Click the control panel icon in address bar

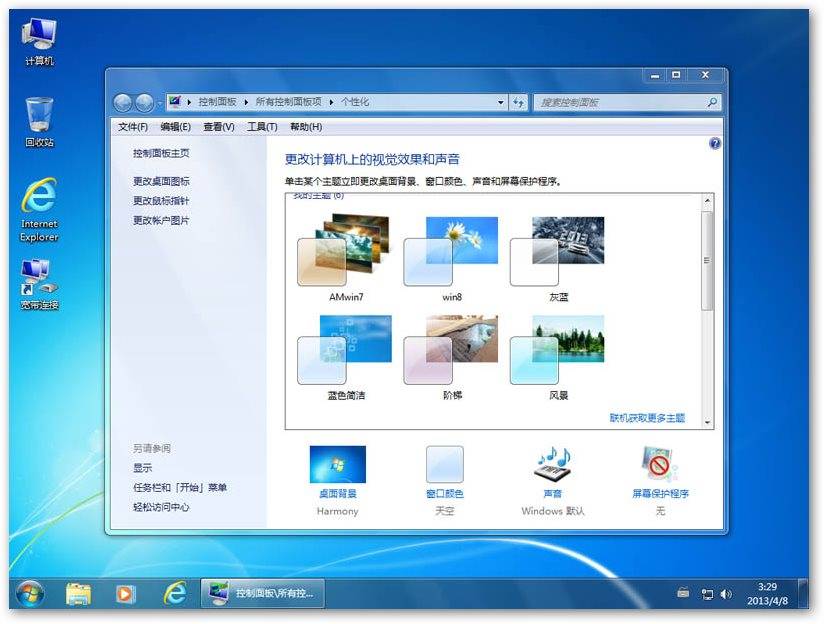[175, 102]
